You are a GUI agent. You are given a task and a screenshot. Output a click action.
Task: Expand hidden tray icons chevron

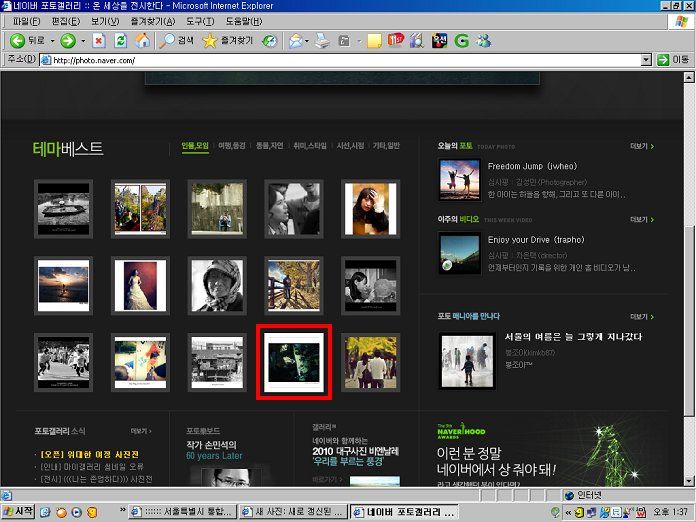(567, 512)
